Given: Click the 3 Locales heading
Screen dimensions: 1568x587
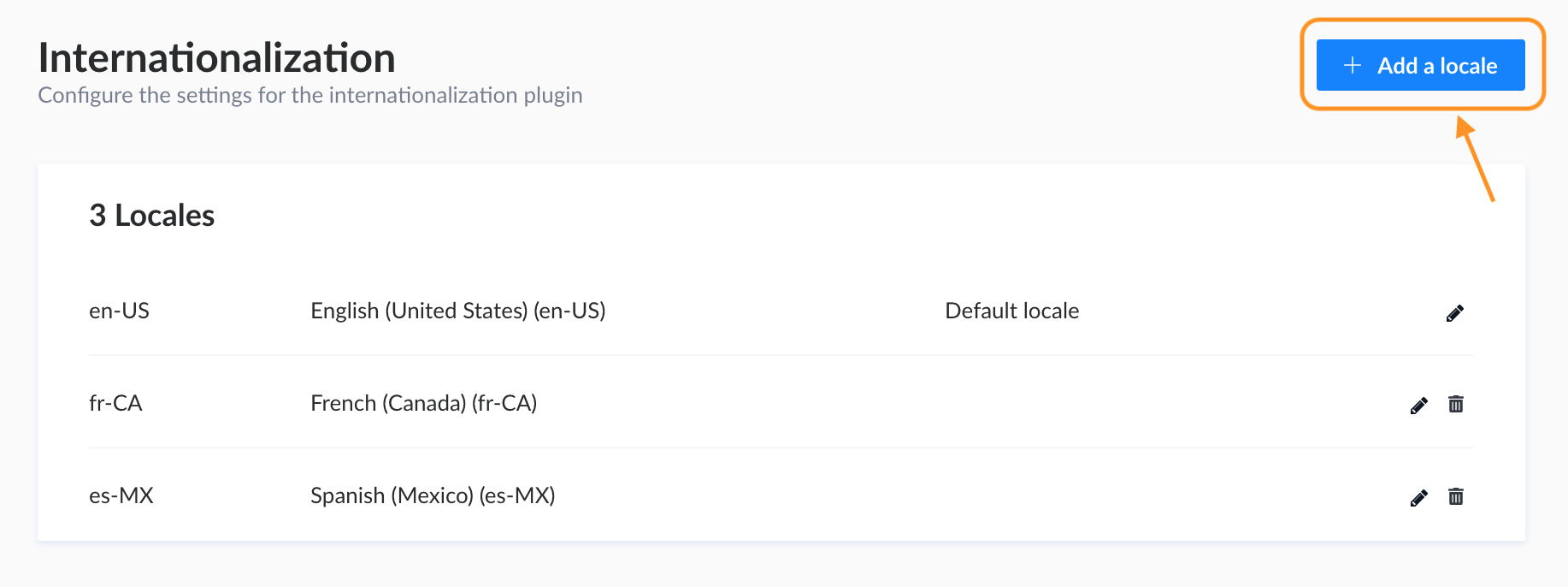Looking at the screenshot, I should click(151, 216).
